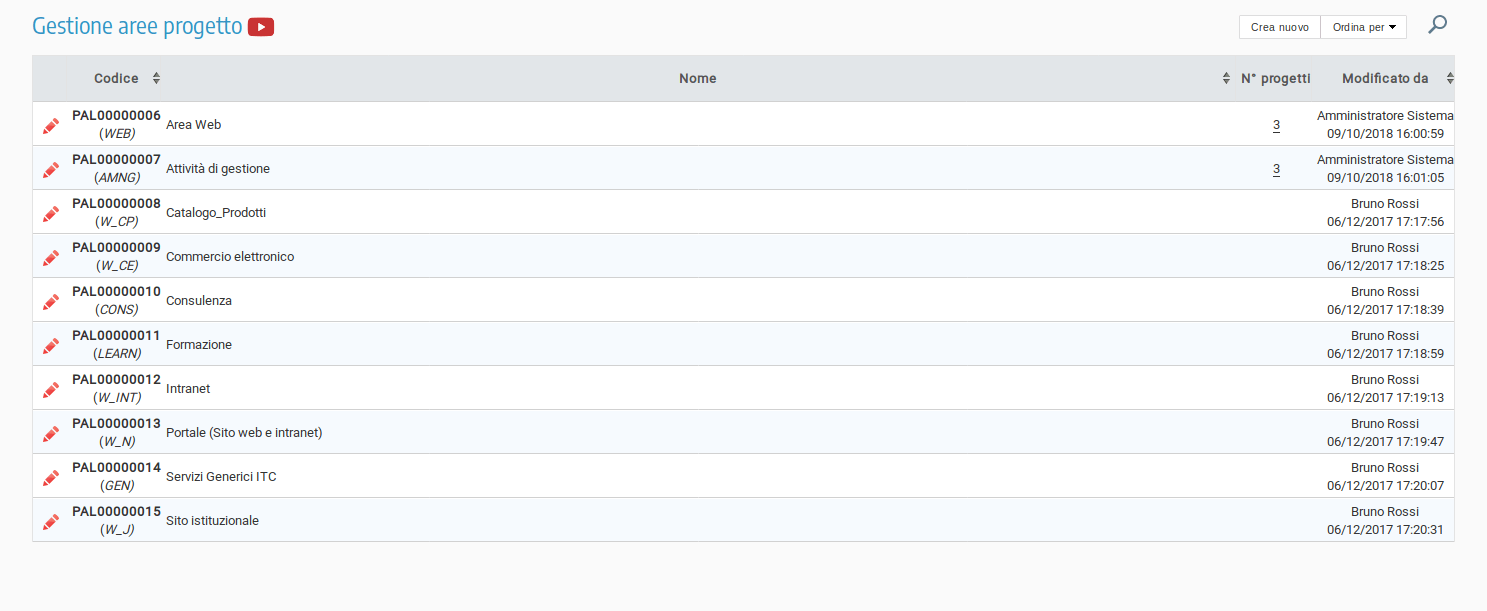This screenshot has height=611, width=1487.
Task: Click edit pencil next to Consulenza
Action: pos(51,301)
